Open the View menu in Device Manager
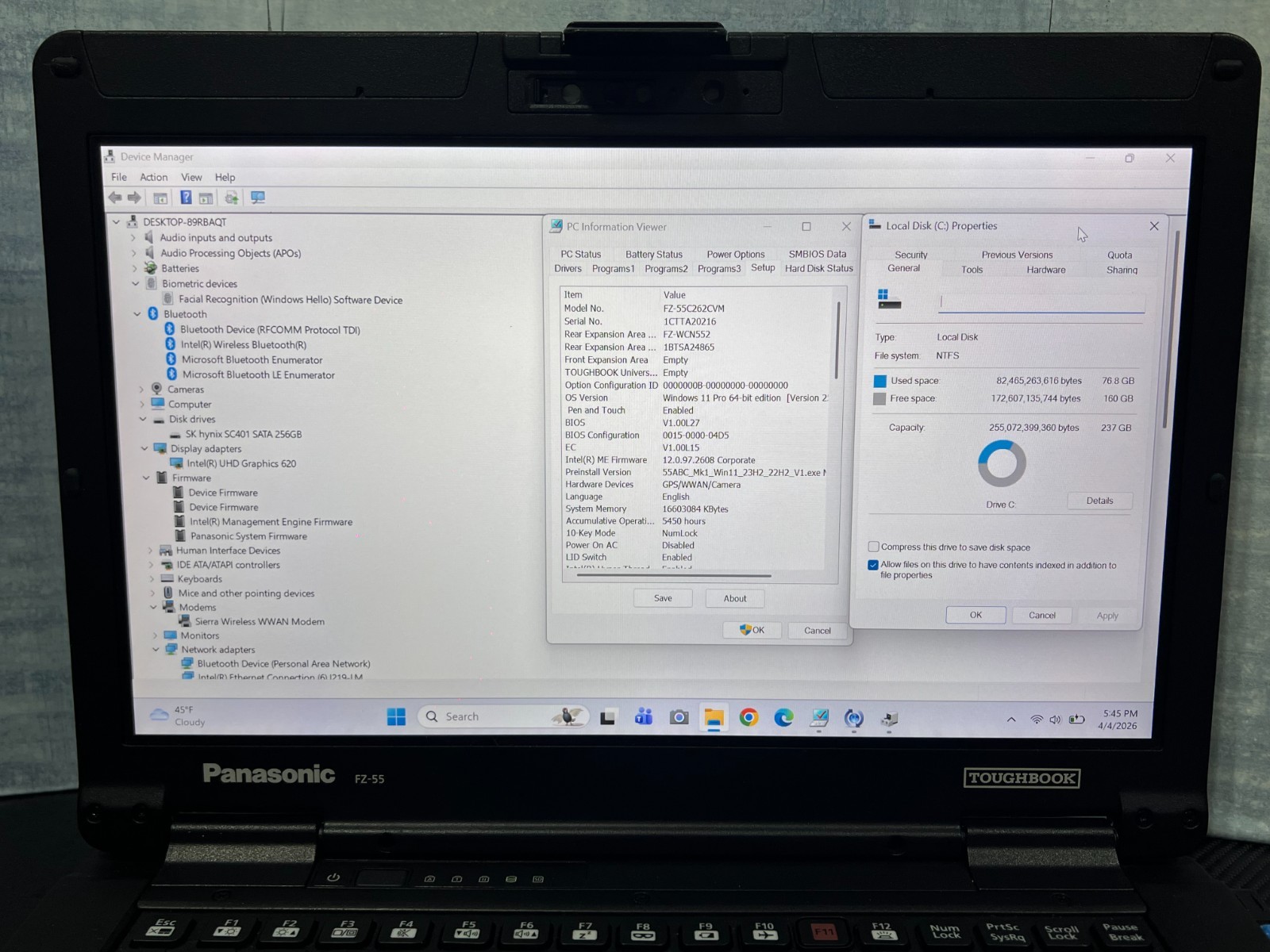The height and width of the screenshot is (952, 1270). click(191, 177)
